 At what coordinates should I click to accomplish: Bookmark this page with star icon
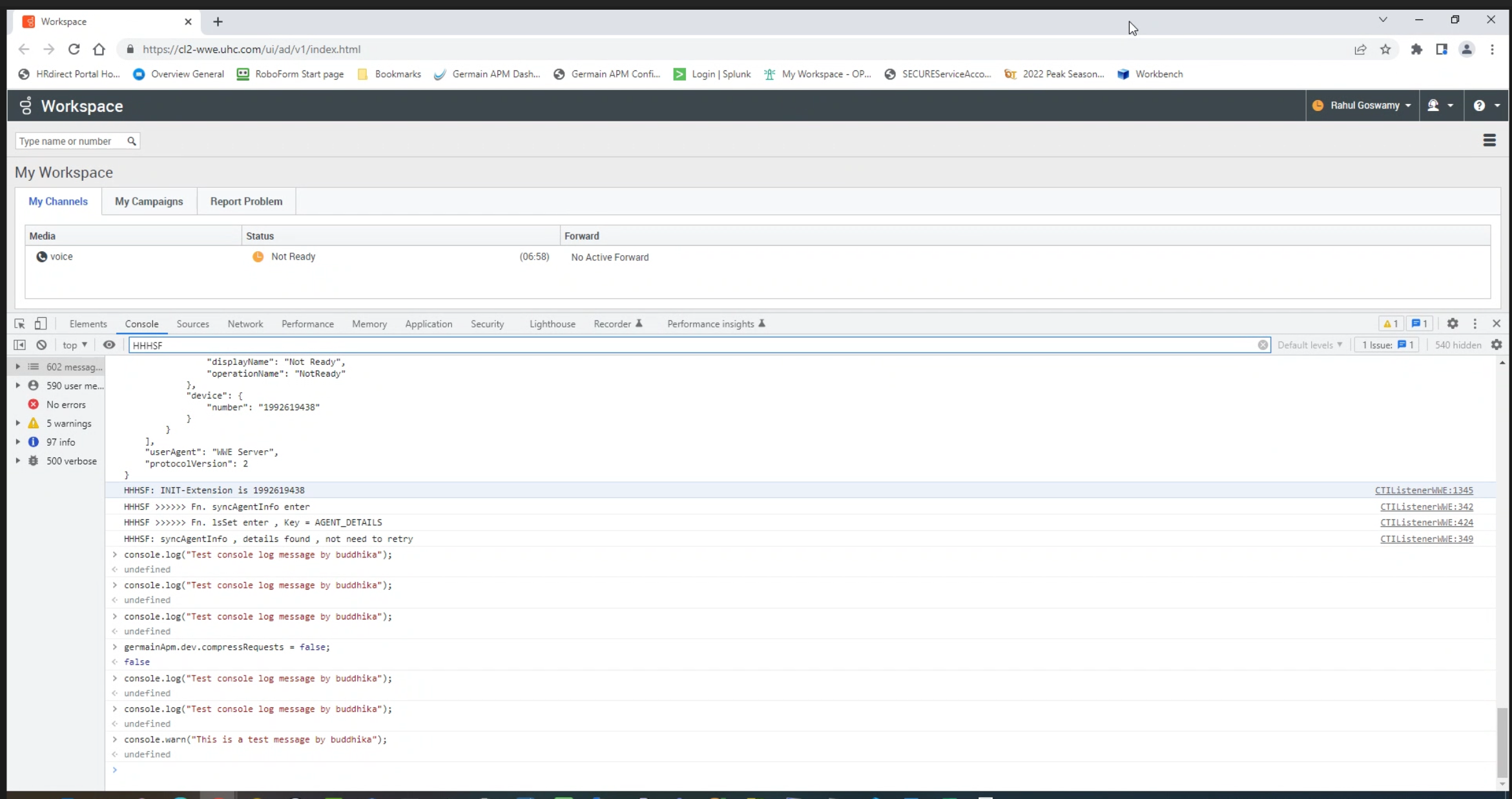click(x=1385, y=49)
